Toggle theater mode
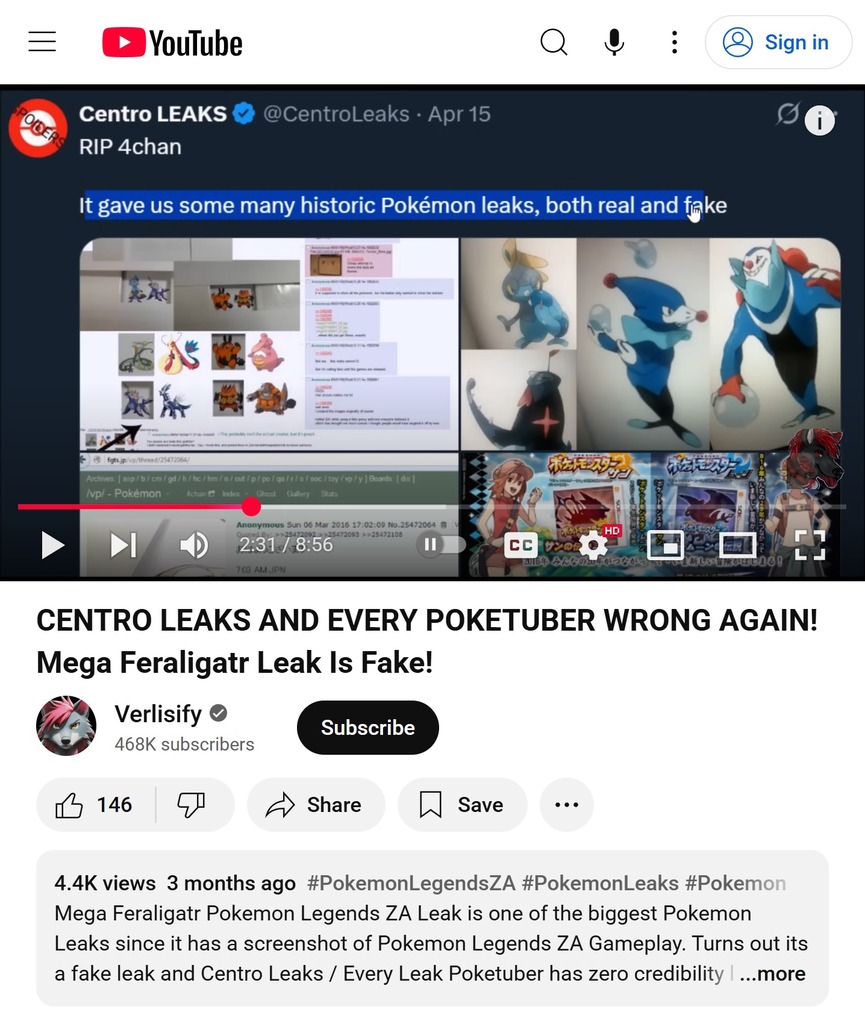The width and height of the screenshot is (865, 1024). click(738, 545)
